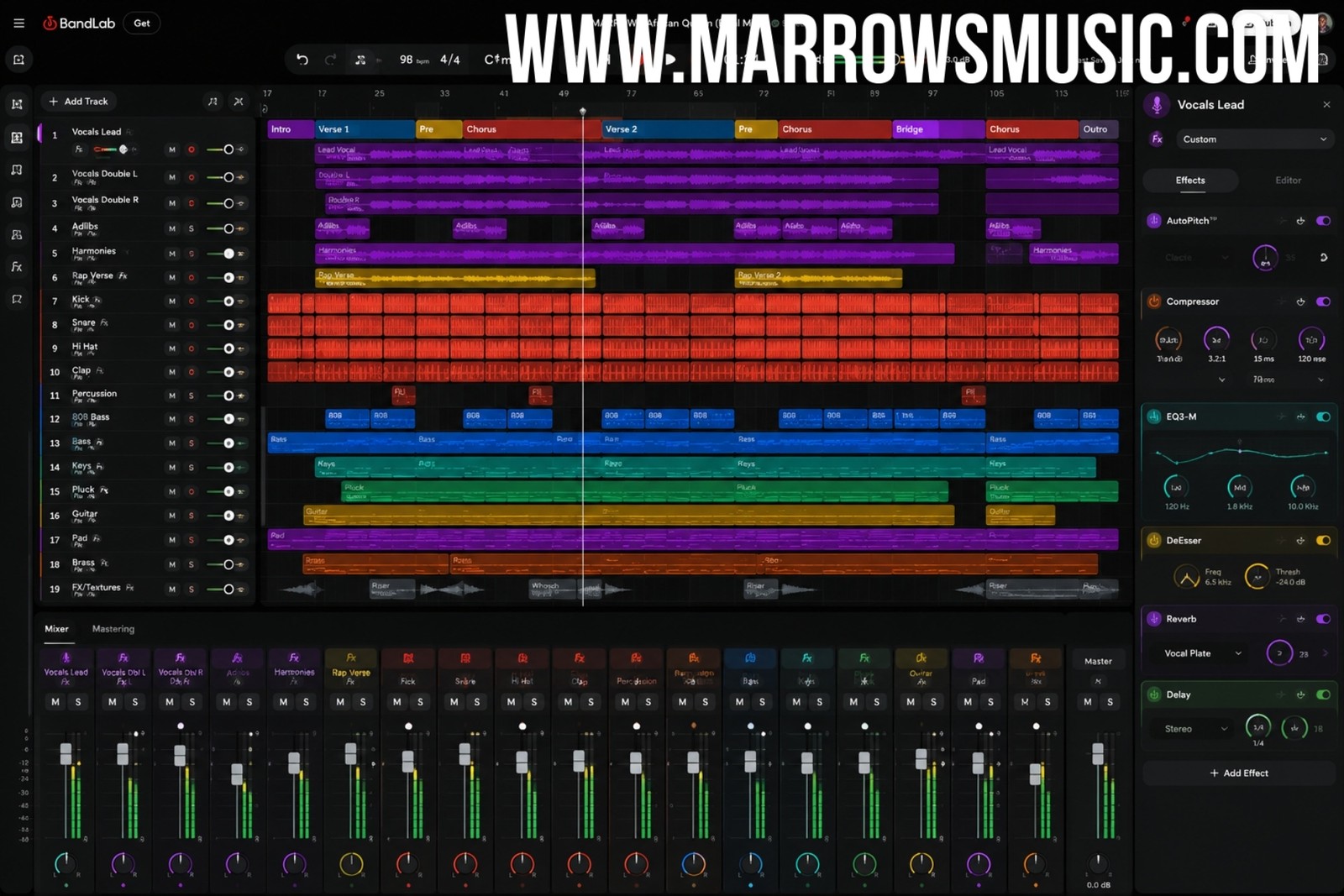Turn off the AutoPitch effect switch
1344x896 pixels.
tap(1323, 221)
